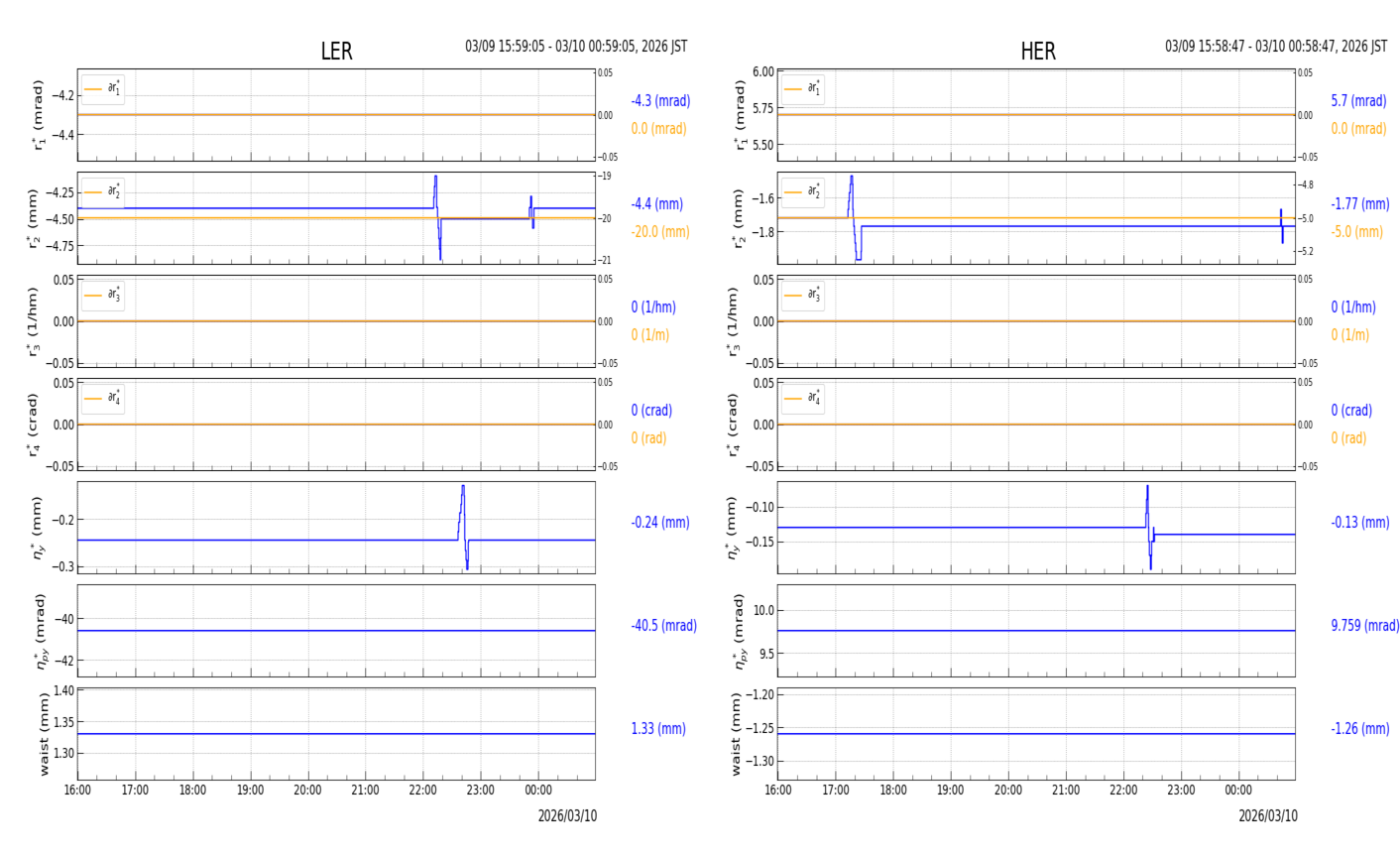This screenshot has width=1400, height=857.
Task: Click the HER r4* (crad) axis label
Action: [734, 425]
